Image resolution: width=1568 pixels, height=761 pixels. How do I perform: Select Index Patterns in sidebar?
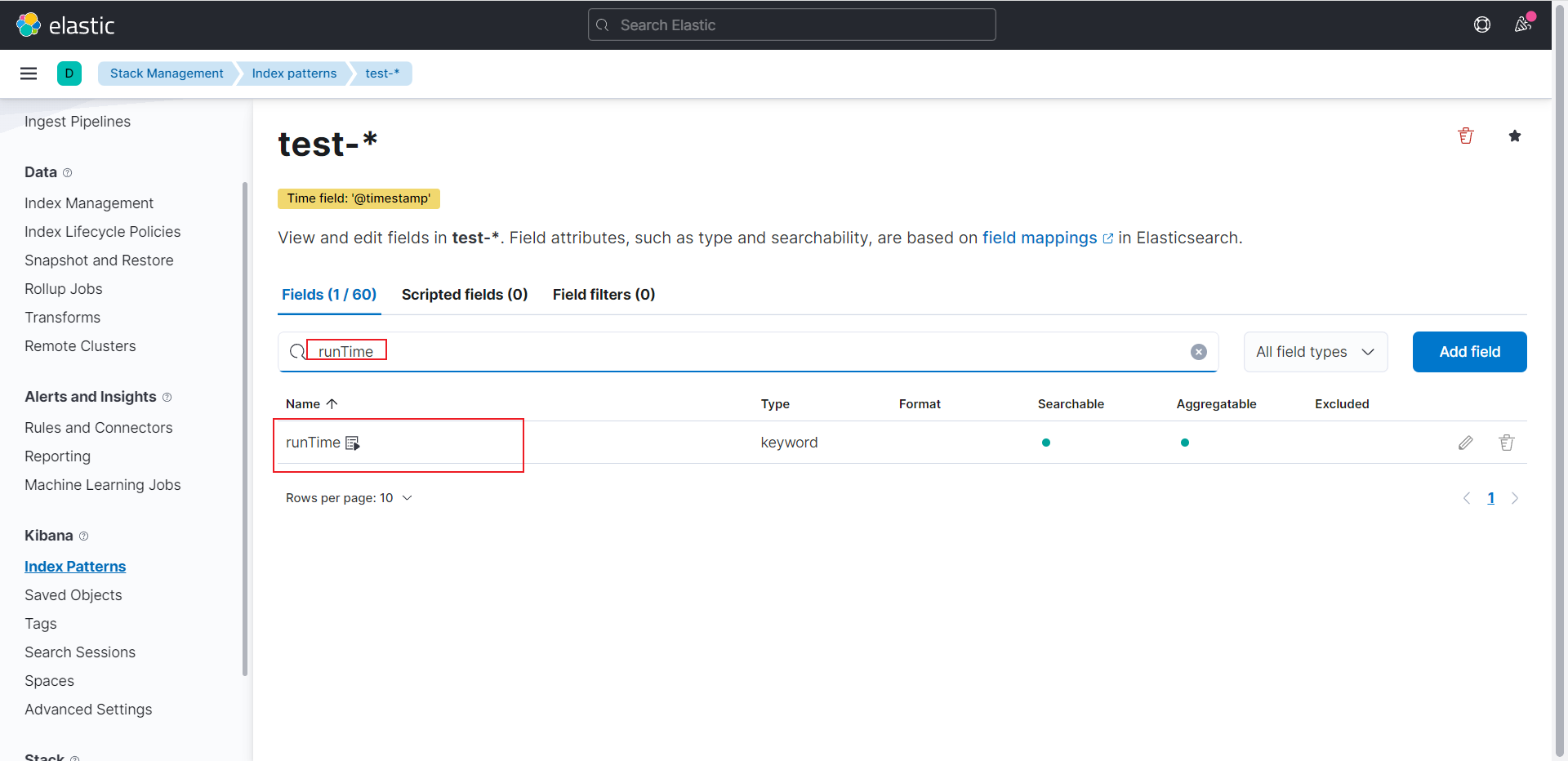pyautogui.click(x=75, y=567)
